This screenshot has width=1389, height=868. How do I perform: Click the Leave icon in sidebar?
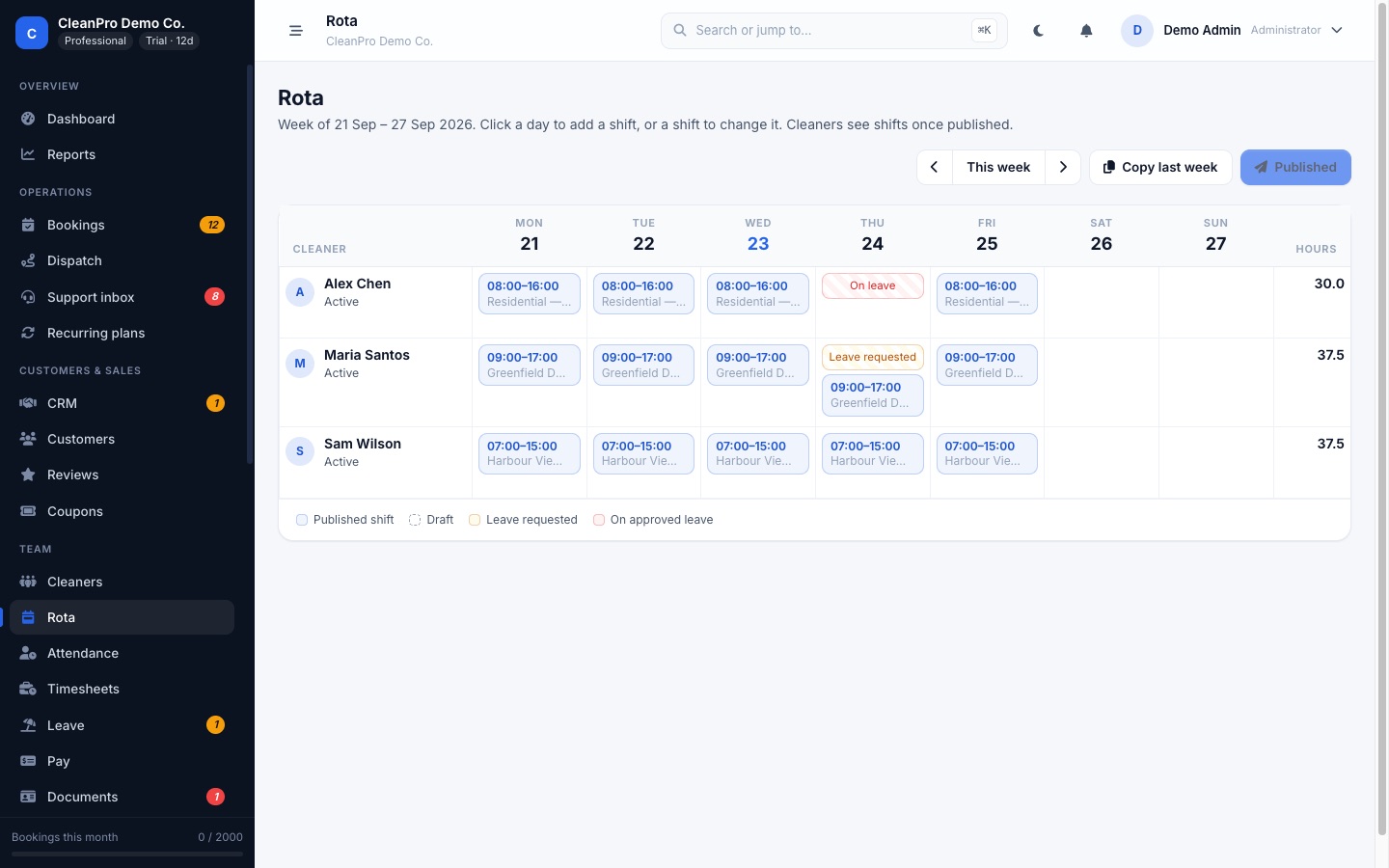(x=28, y=725)
